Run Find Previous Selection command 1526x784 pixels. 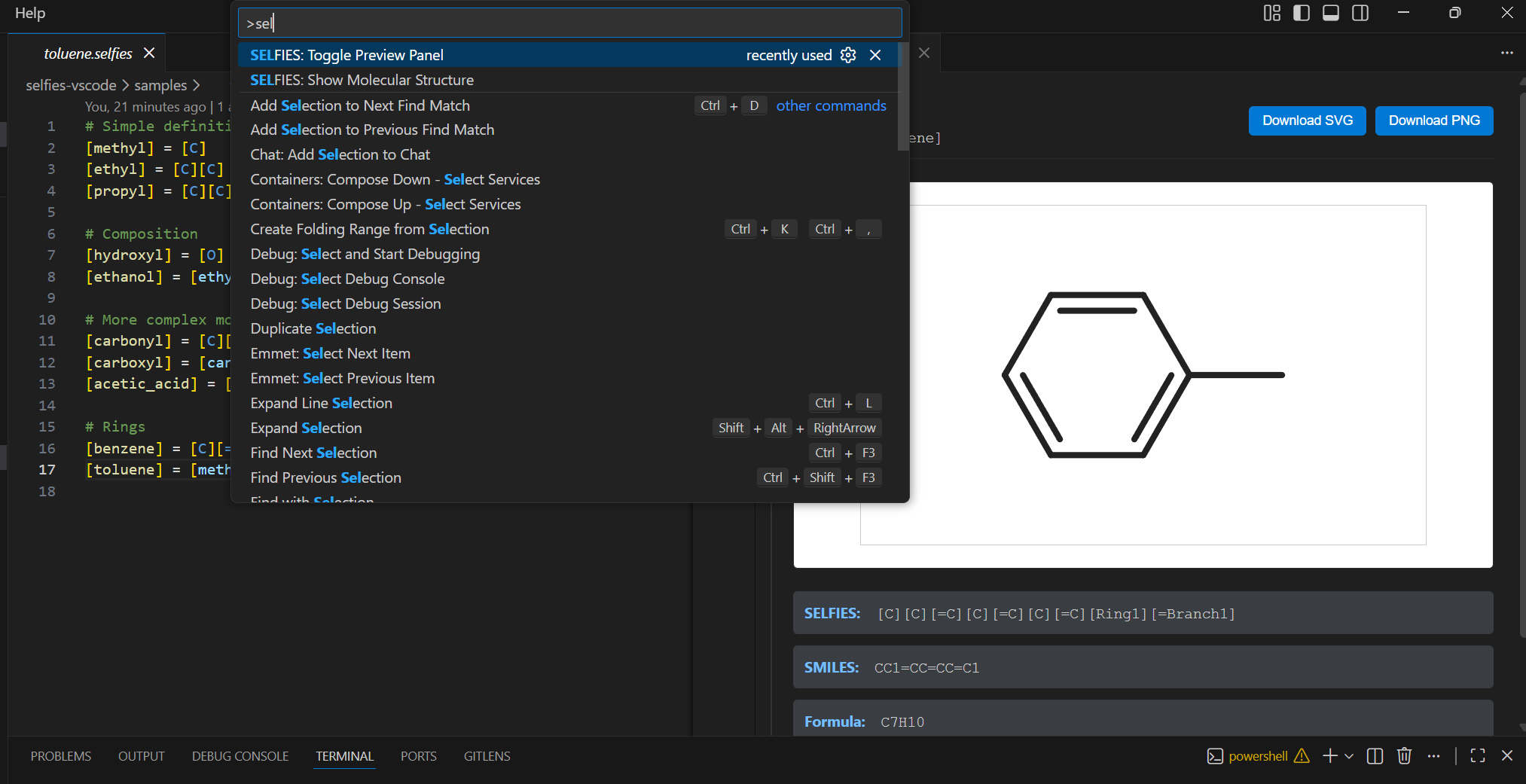tap(568, 477)
